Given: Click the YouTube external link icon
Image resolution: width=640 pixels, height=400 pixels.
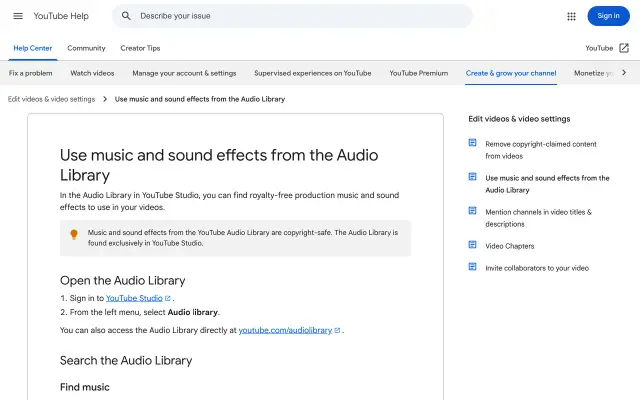Looking at the screenshot, I should tap(624, 48).
